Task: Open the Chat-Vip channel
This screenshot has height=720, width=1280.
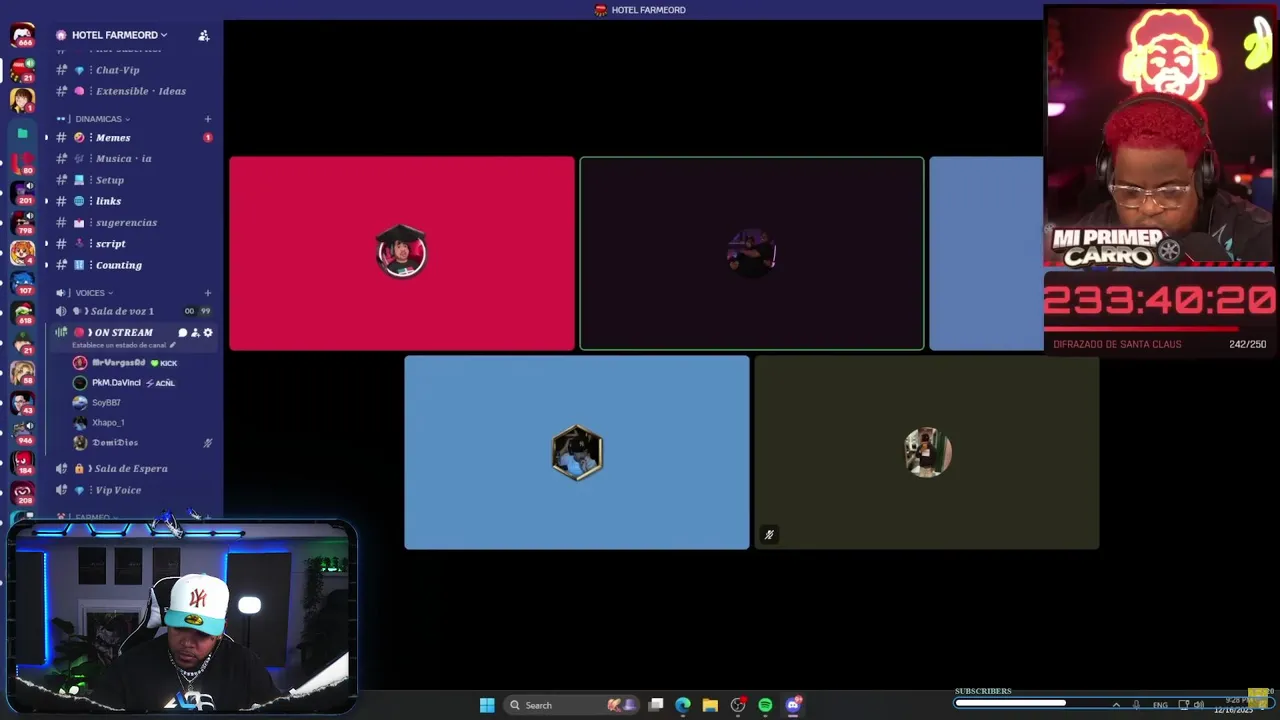Action: point(117,70)
